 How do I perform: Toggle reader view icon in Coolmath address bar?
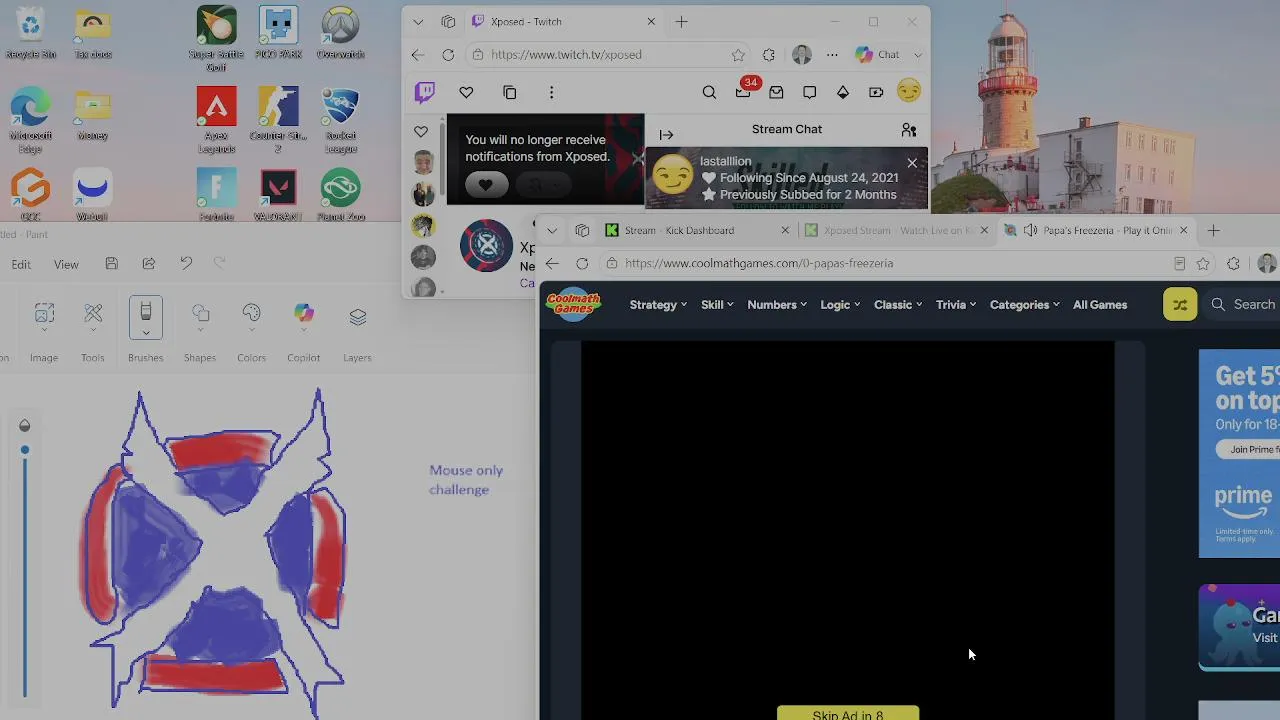click(x=1179, y=263)
